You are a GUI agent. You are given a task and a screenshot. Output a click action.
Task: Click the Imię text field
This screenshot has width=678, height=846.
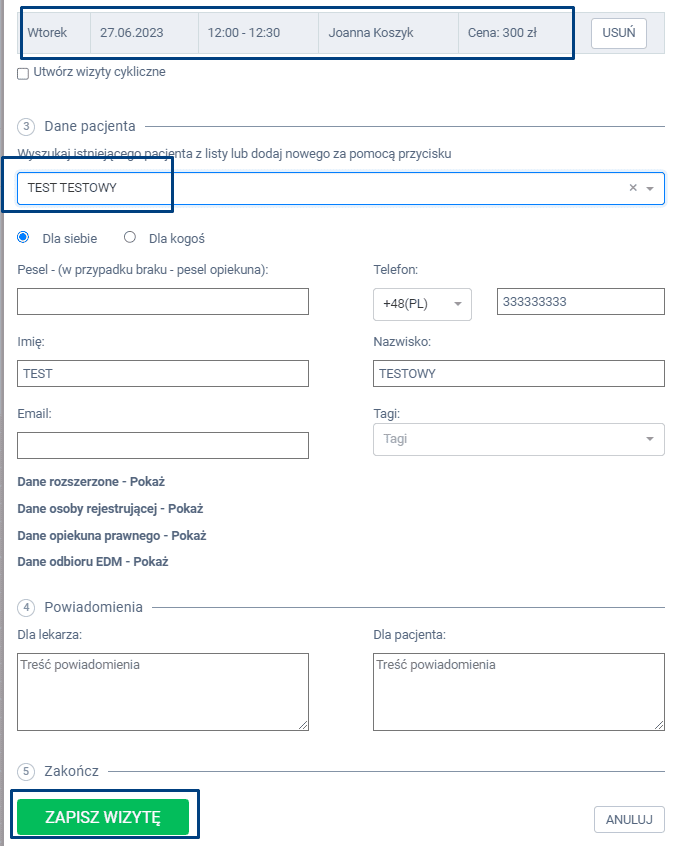pos(163,374)
